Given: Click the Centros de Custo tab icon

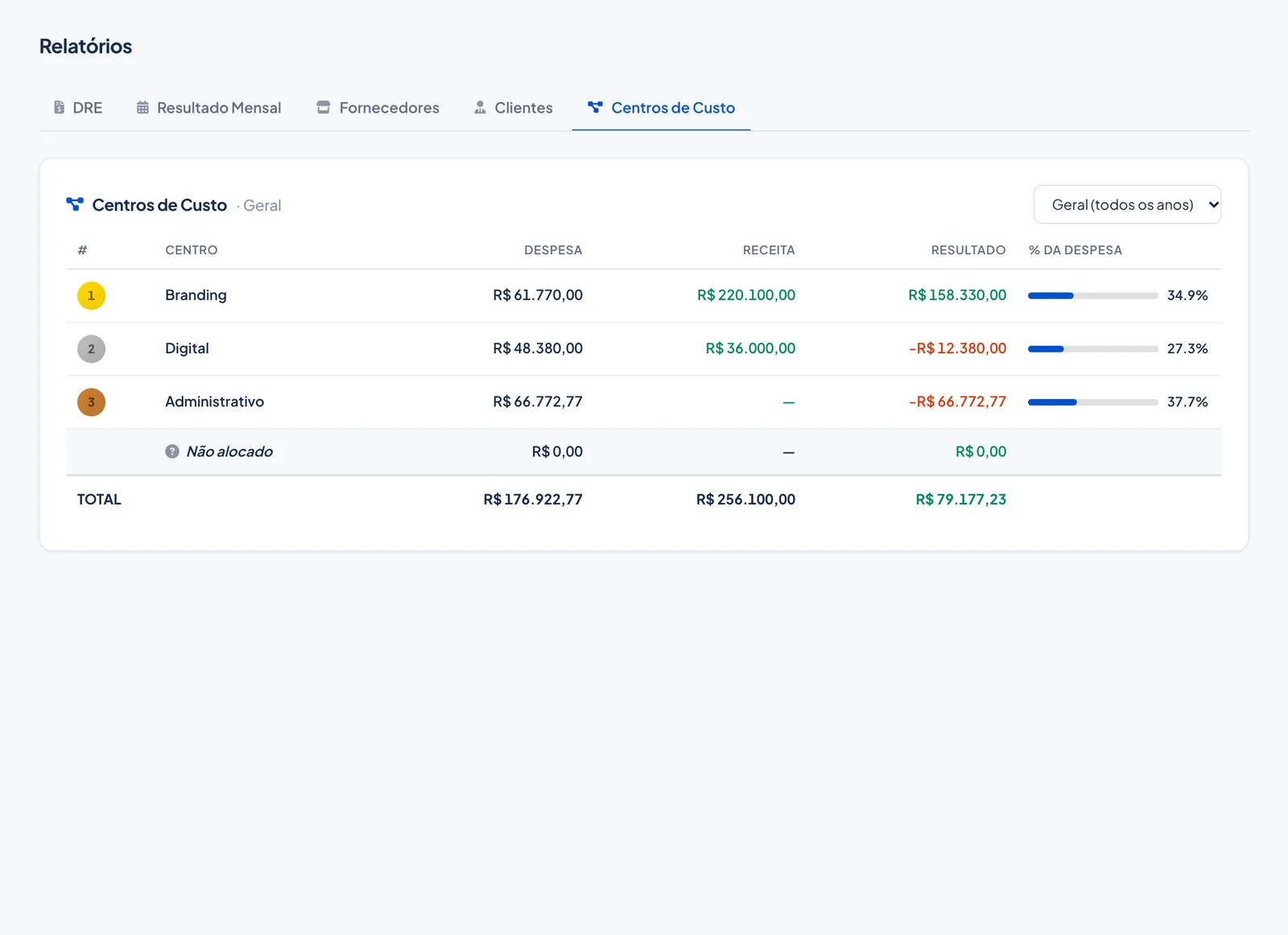Looking at the screenshot, I should (x=595, y=107).
